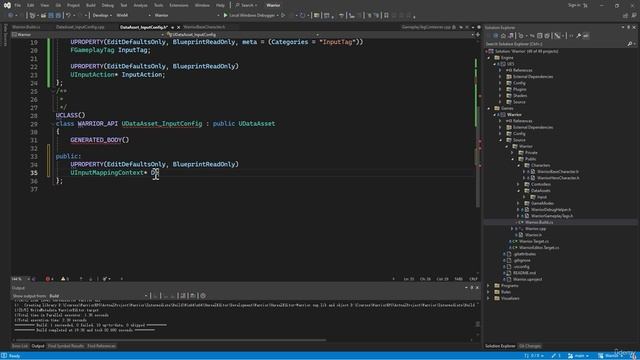Start Local Windows Debugger
This screenshot has width=640, height=360.
(x=250, y=15)
